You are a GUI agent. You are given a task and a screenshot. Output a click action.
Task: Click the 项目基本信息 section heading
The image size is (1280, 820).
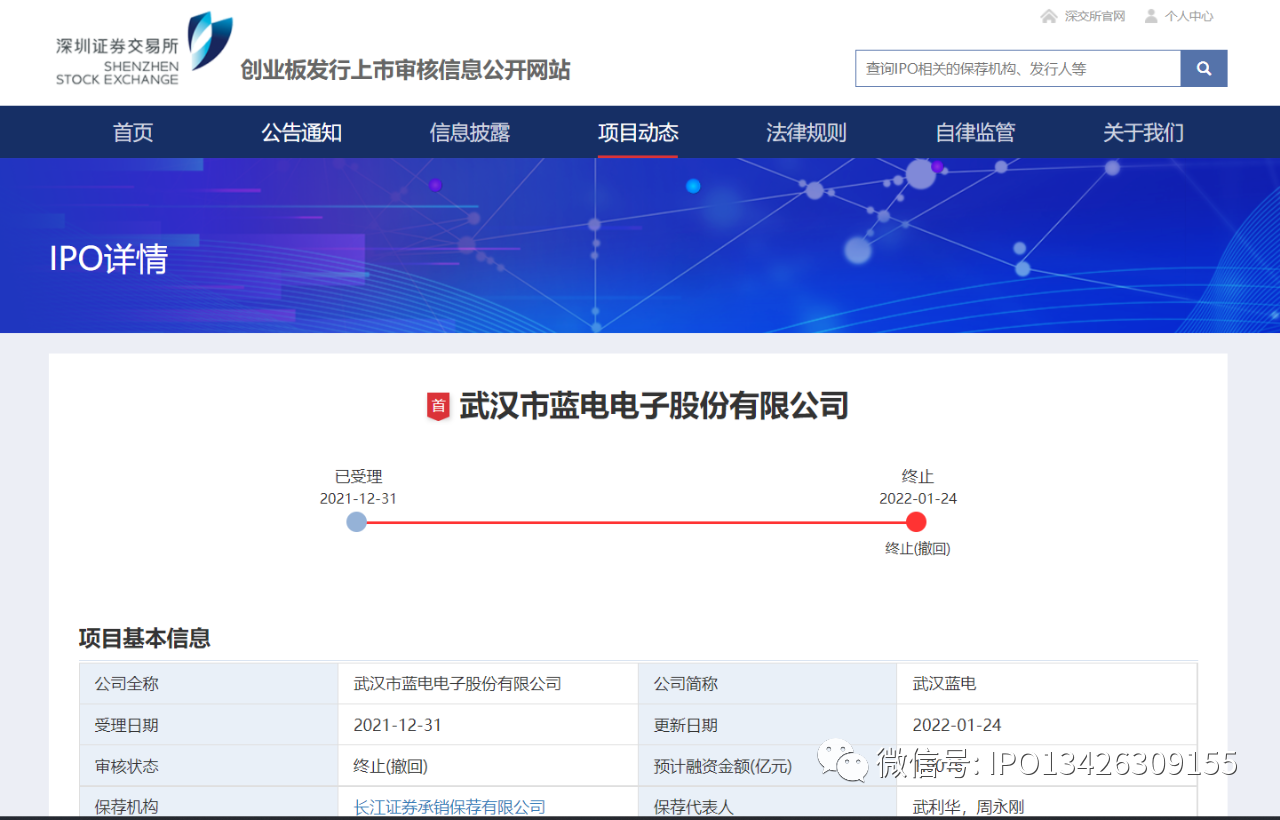[x=144, y=638]
